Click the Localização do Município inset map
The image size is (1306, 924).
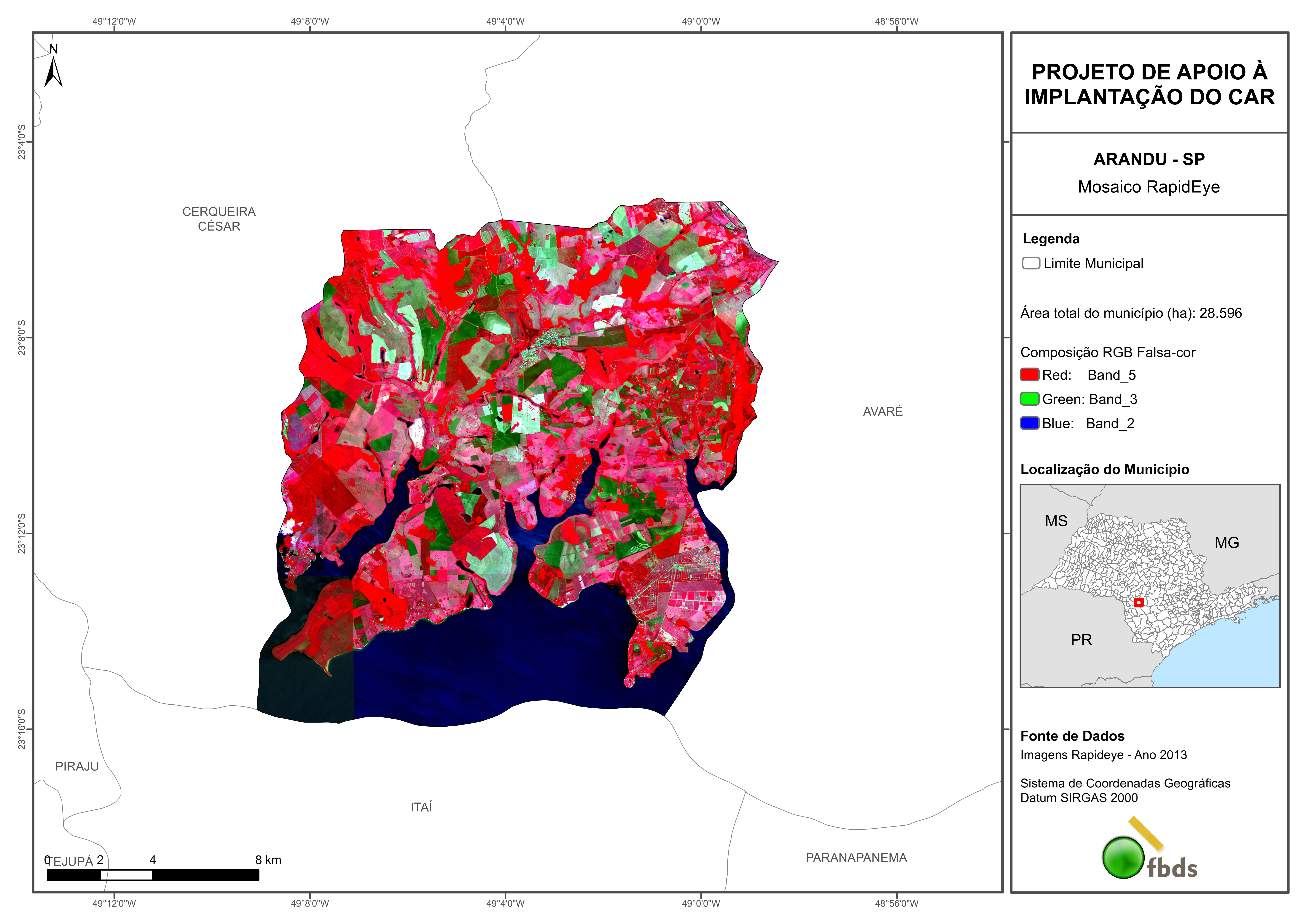coord(1149,586)
